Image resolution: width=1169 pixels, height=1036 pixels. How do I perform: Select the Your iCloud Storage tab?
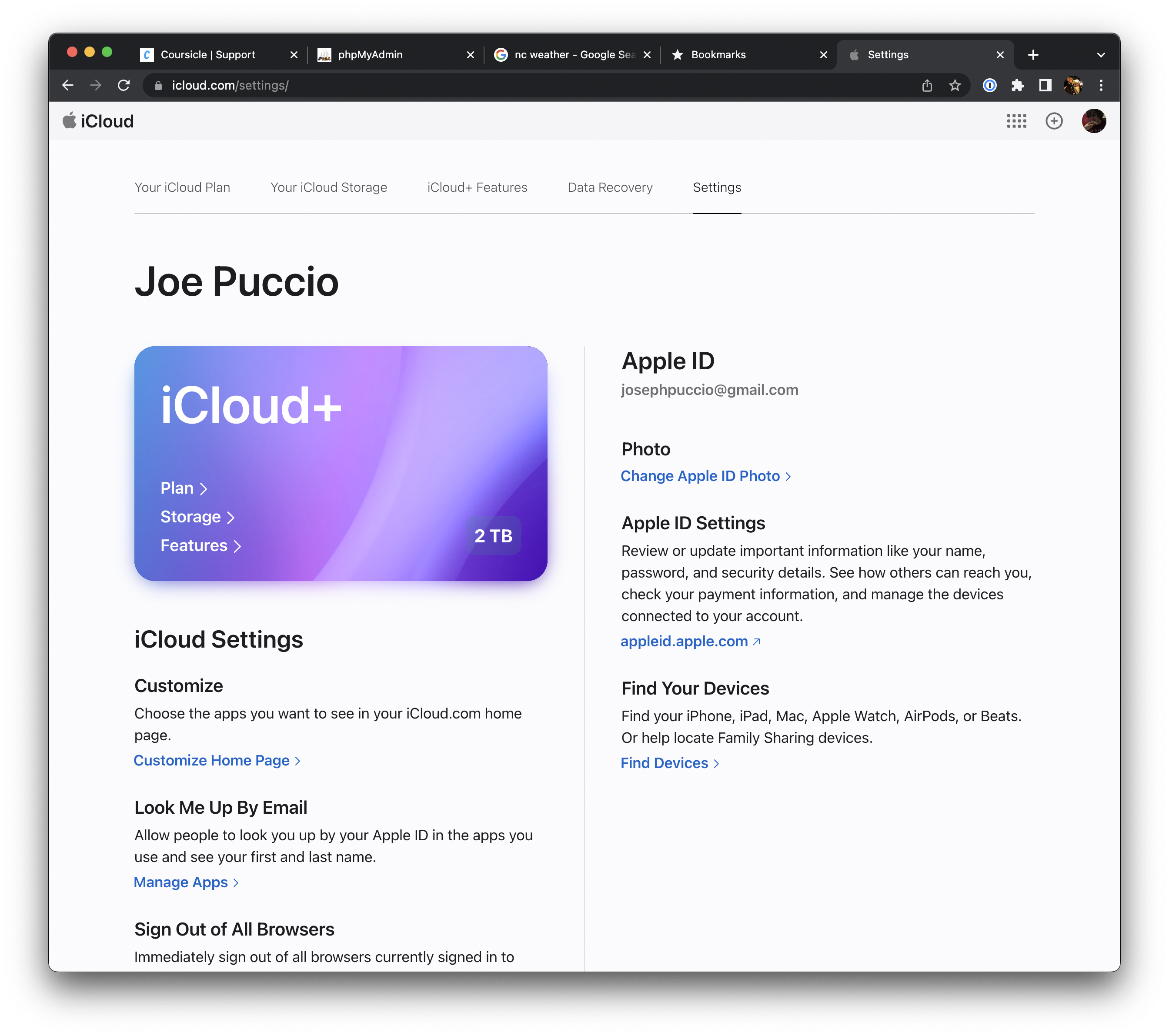[328, 187]
